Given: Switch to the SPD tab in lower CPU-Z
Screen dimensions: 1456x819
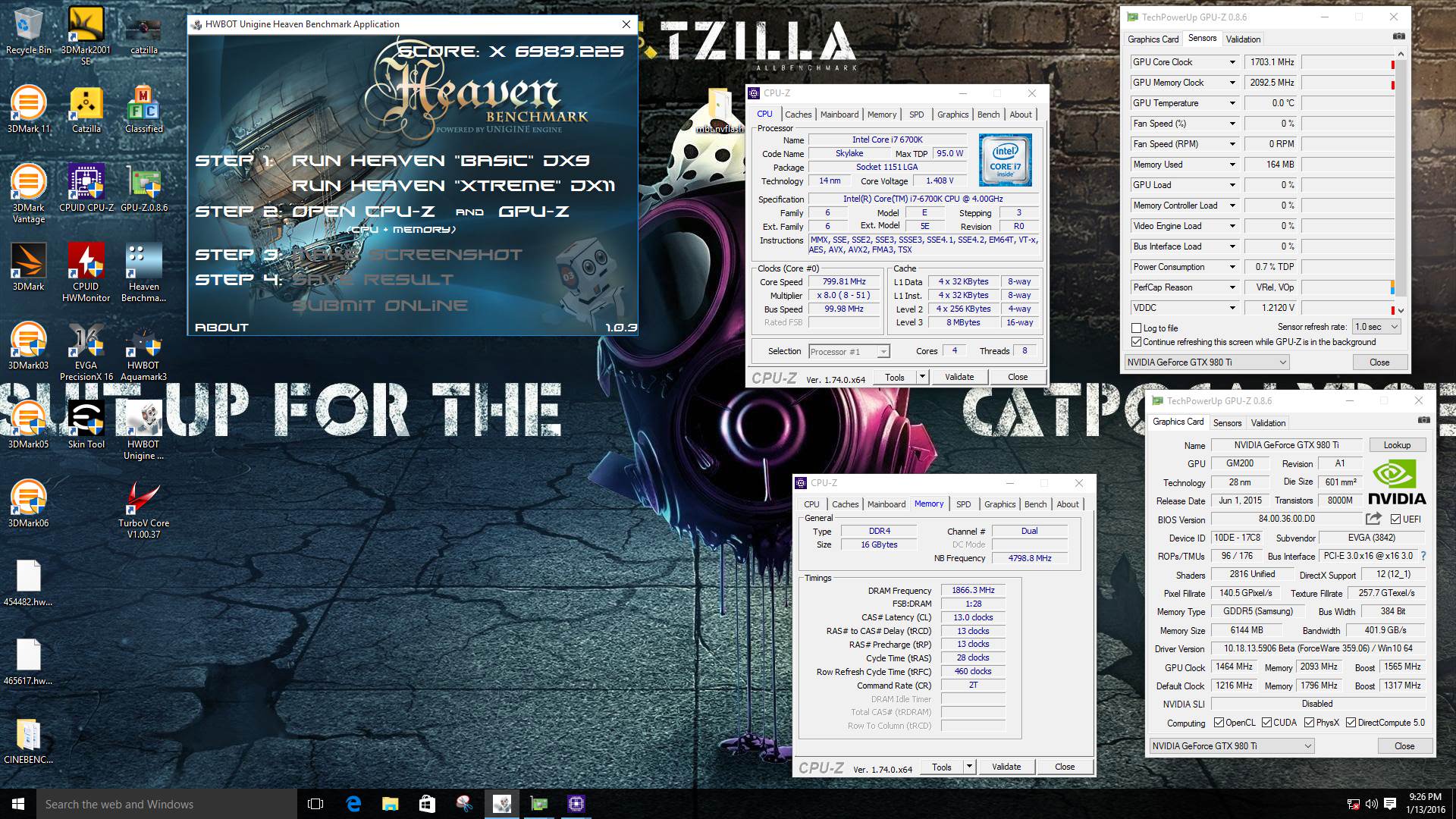Looking at the screenshot, I should pos(963,504).
